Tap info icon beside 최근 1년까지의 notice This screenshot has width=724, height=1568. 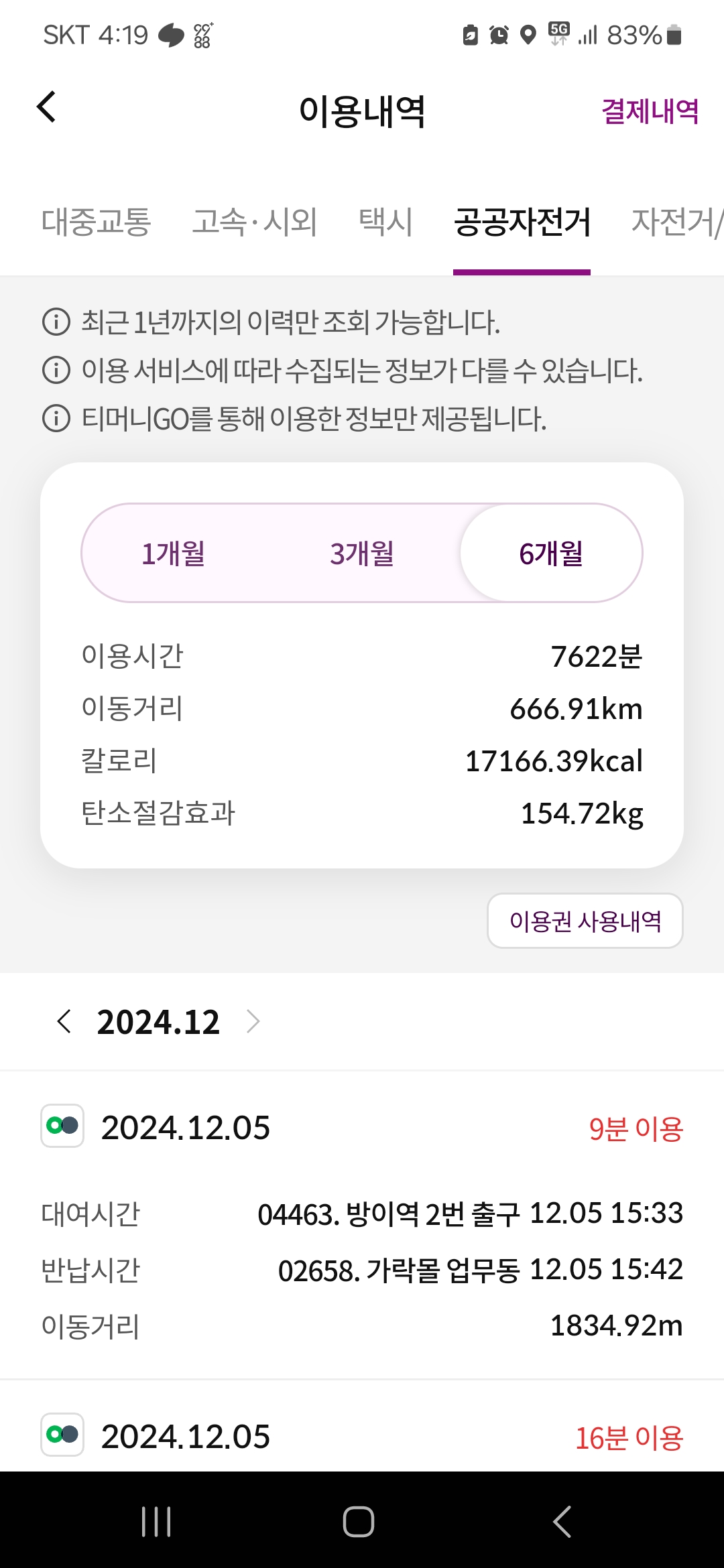[56, 322]
